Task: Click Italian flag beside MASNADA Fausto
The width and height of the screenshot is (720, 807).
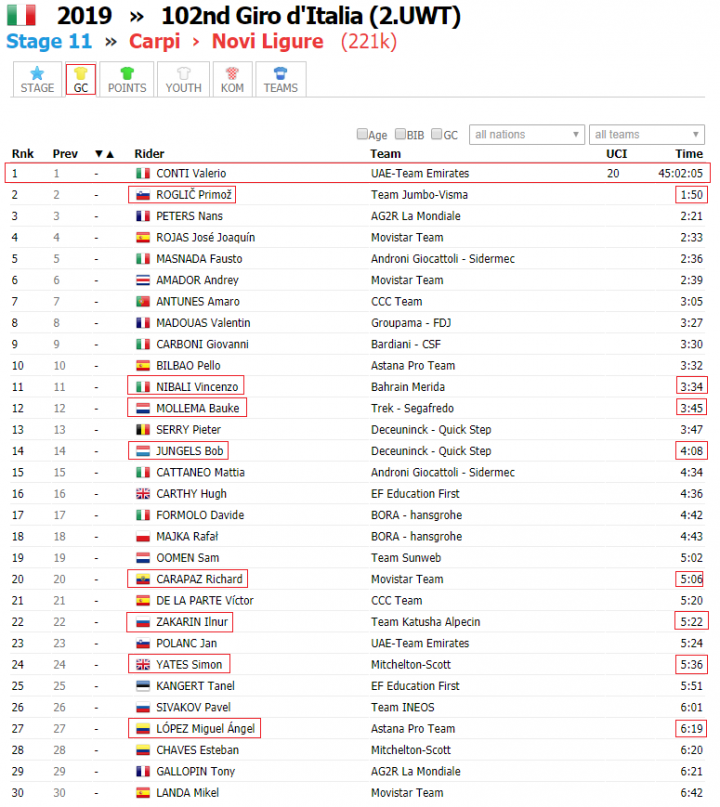Action: pyautogui.click(x=143, y=259)
